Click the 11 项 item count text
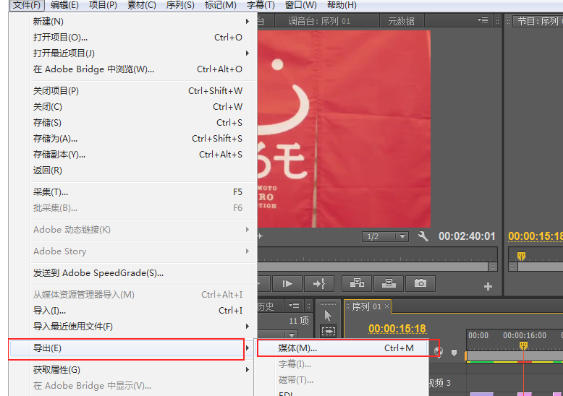563x396 pixels. [x=299, y=321]
